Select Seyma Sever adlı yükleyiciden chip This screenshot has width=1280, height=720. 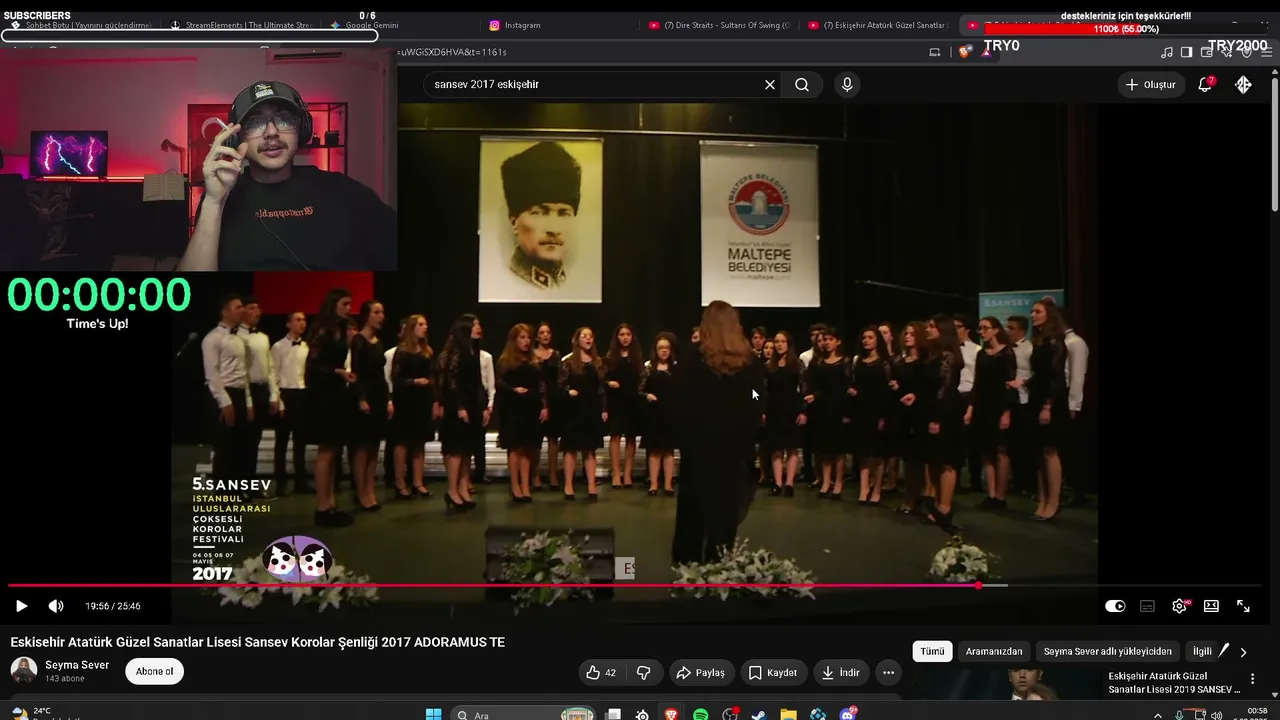(x=1108, y=651)
